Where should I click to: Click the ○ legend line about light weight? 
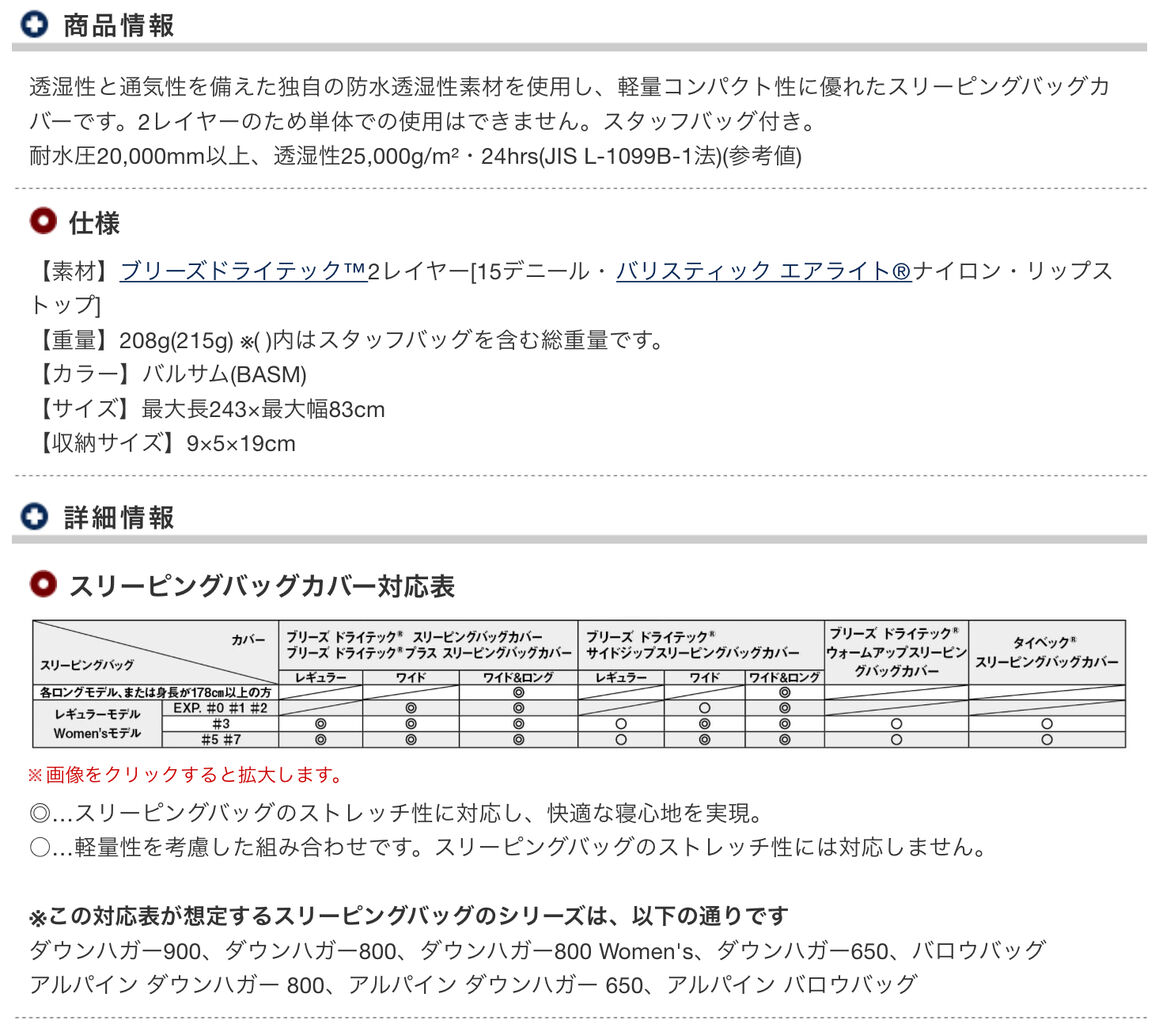(509, 847)
